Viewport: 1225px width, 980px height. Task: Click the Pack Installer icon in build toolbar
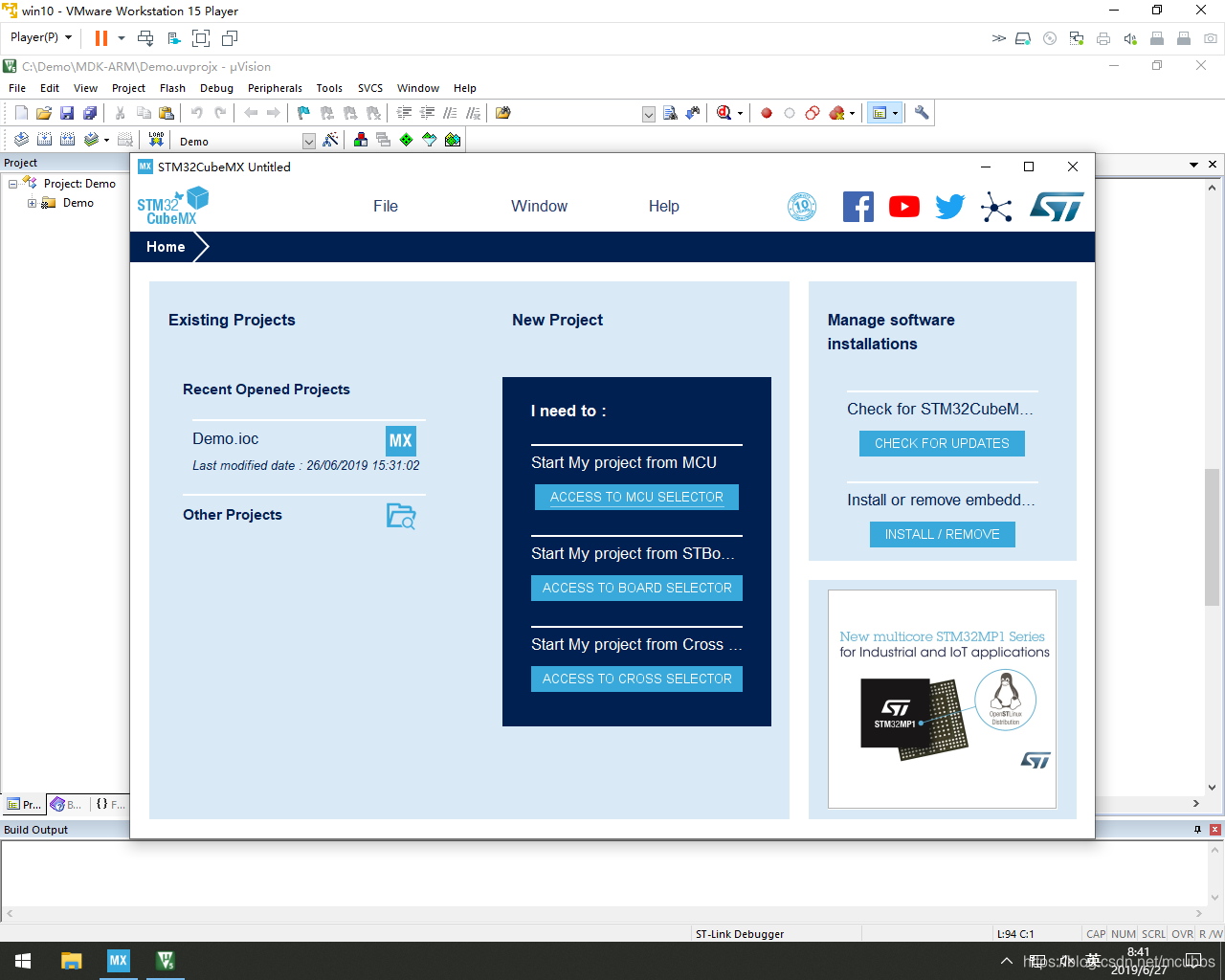pyautogui.click(x=453, y=140)
